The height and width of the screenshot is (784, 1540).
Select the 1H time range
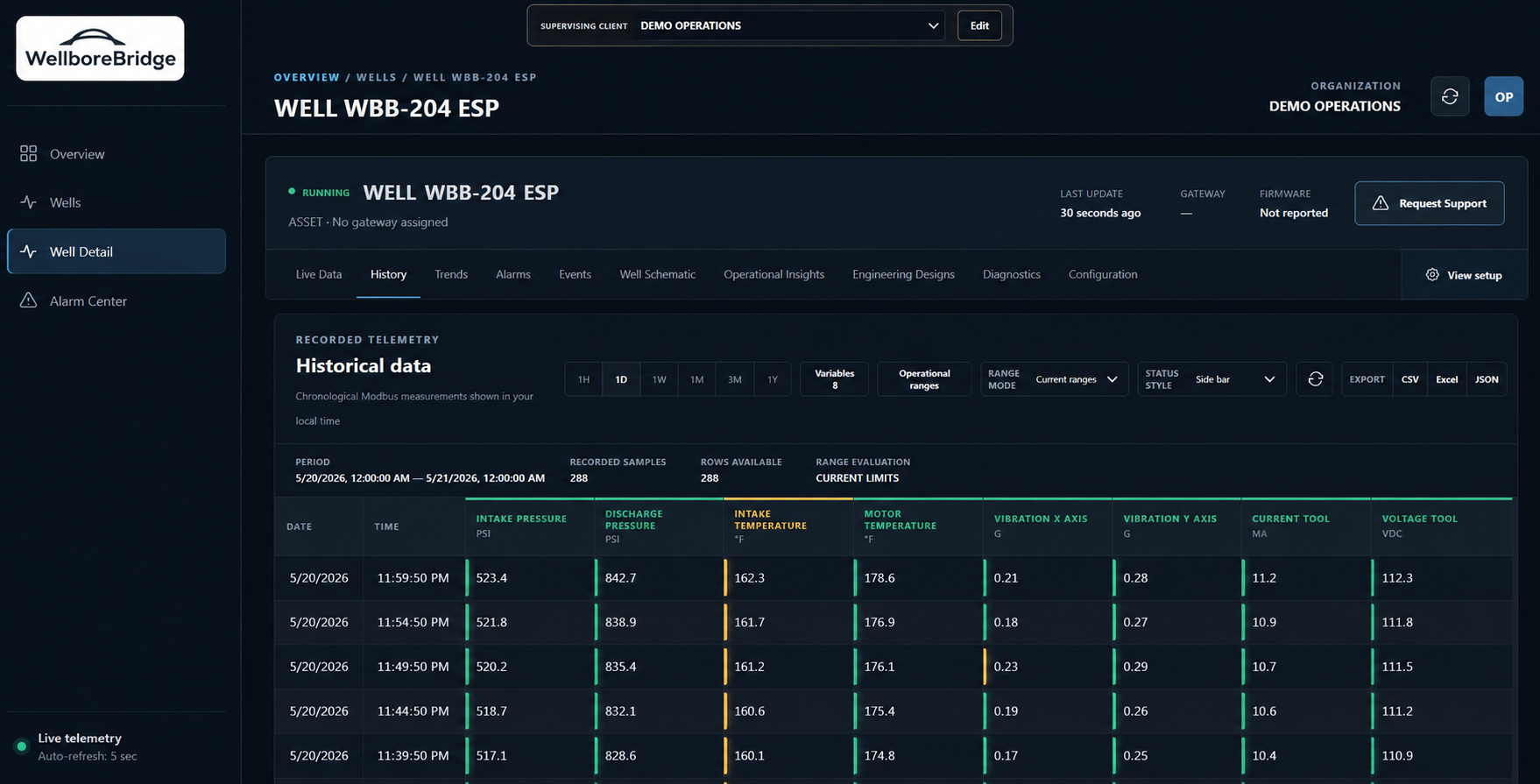pyautogui.click(x=583, y=379)
